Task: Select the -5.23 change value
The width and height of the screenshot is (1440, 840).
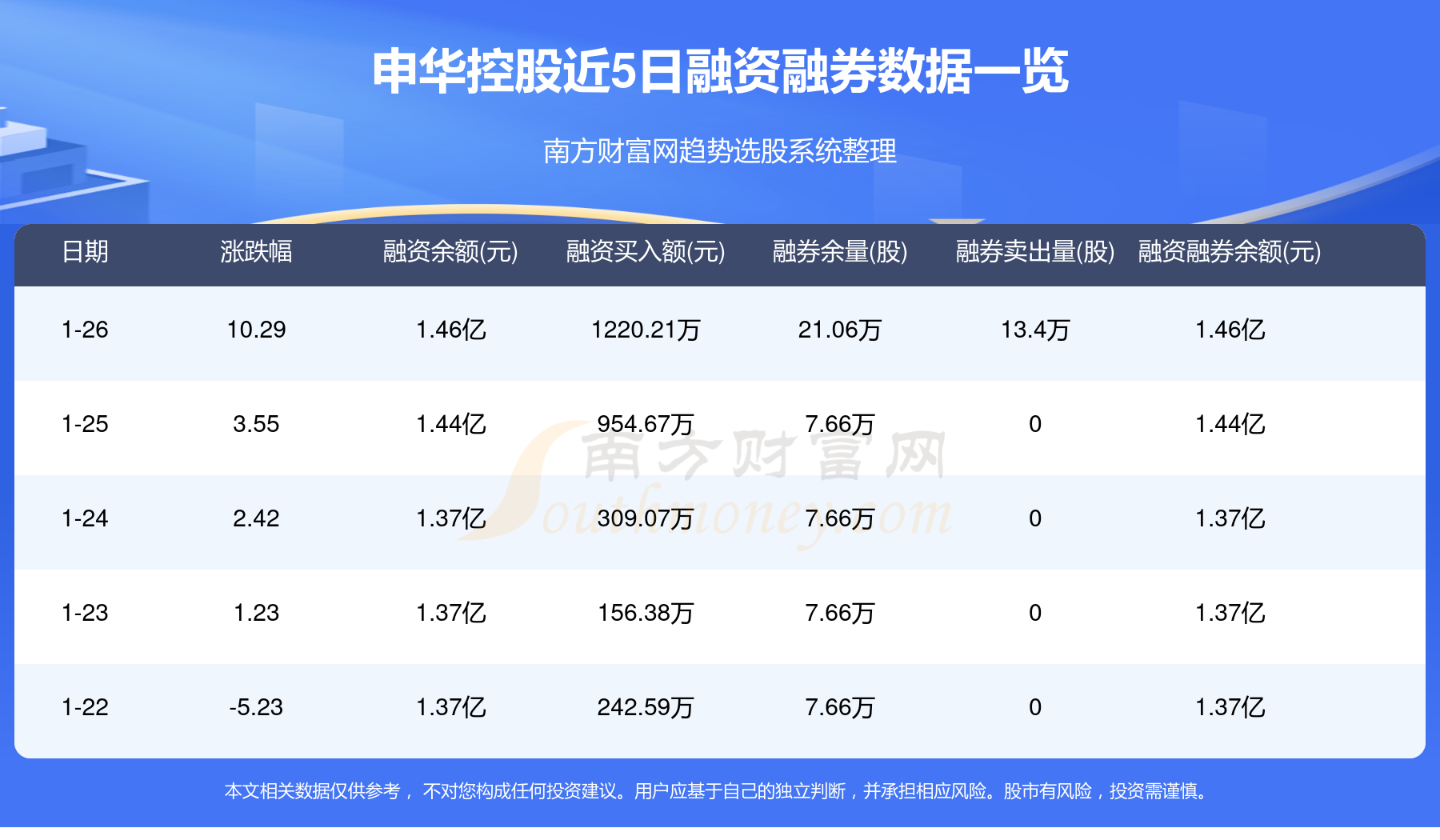Action: (256, 707)
